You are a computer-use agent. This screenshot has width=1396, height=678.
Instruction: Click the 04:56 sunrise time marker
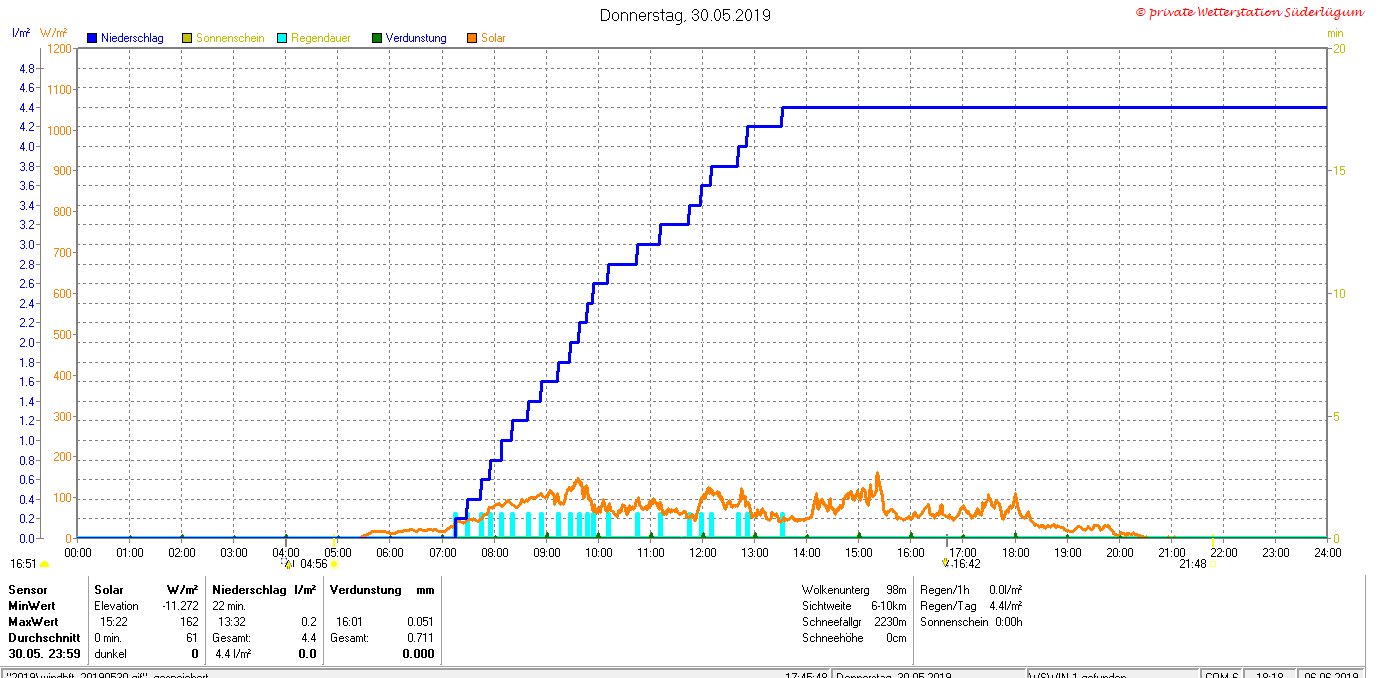coord(314,564)
